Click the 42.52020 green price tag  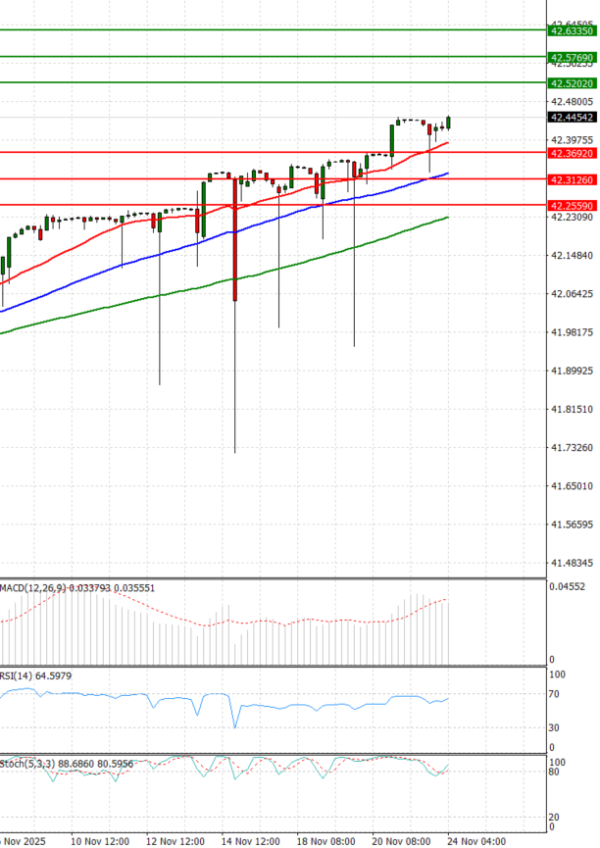(x=572, y=83)
